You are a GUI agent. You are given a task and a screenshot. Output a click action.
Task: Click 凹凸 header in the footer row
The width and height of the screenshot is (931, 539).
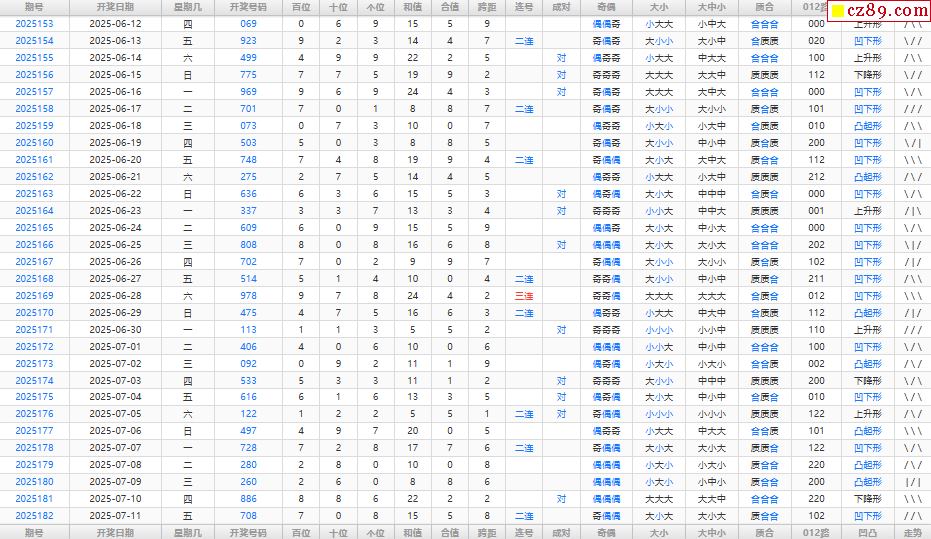pyautogui.click(x=867, y=533)
